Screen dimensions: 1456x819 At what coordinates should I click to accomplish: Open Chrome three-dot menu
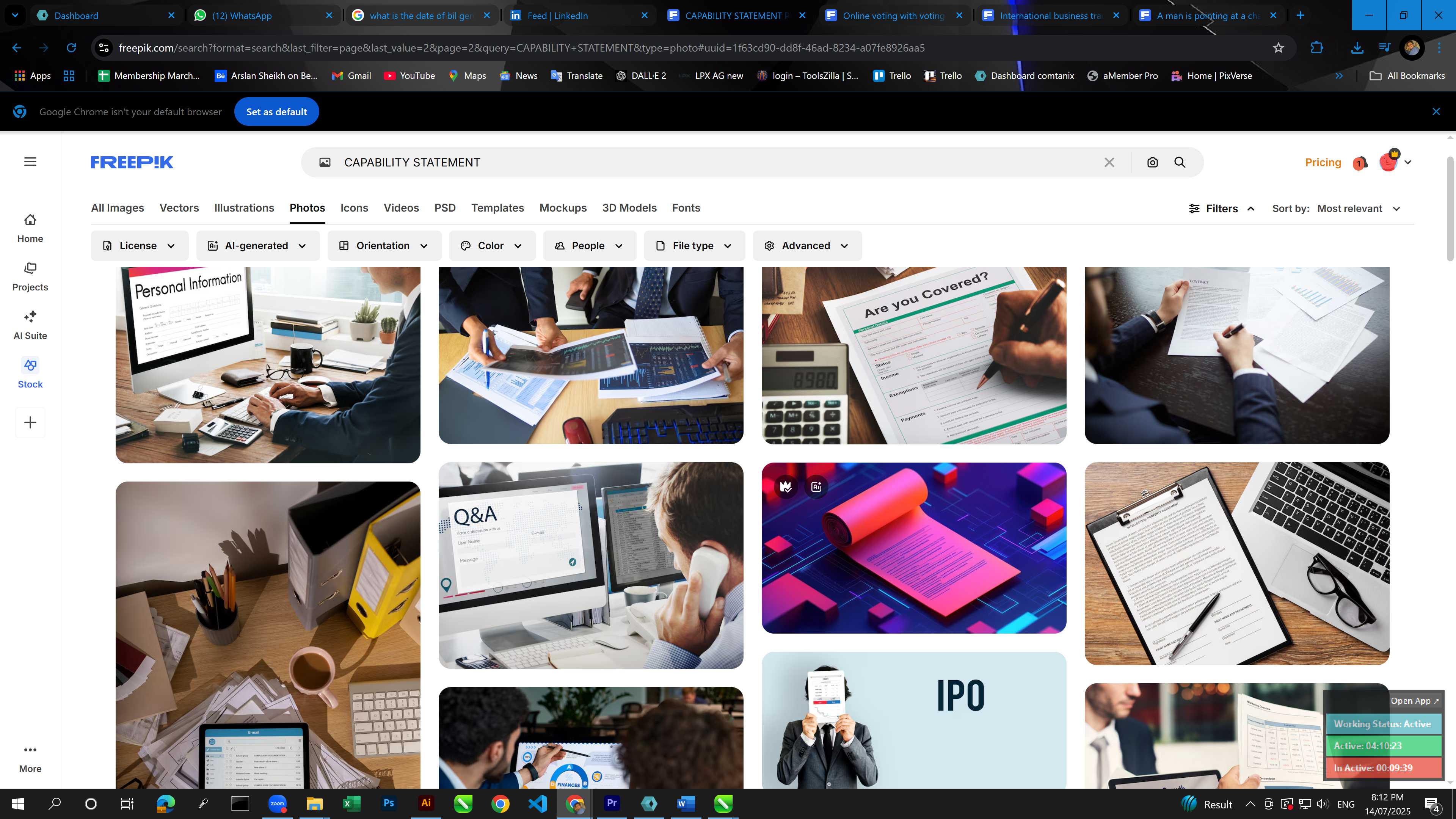coord(1440,48)
